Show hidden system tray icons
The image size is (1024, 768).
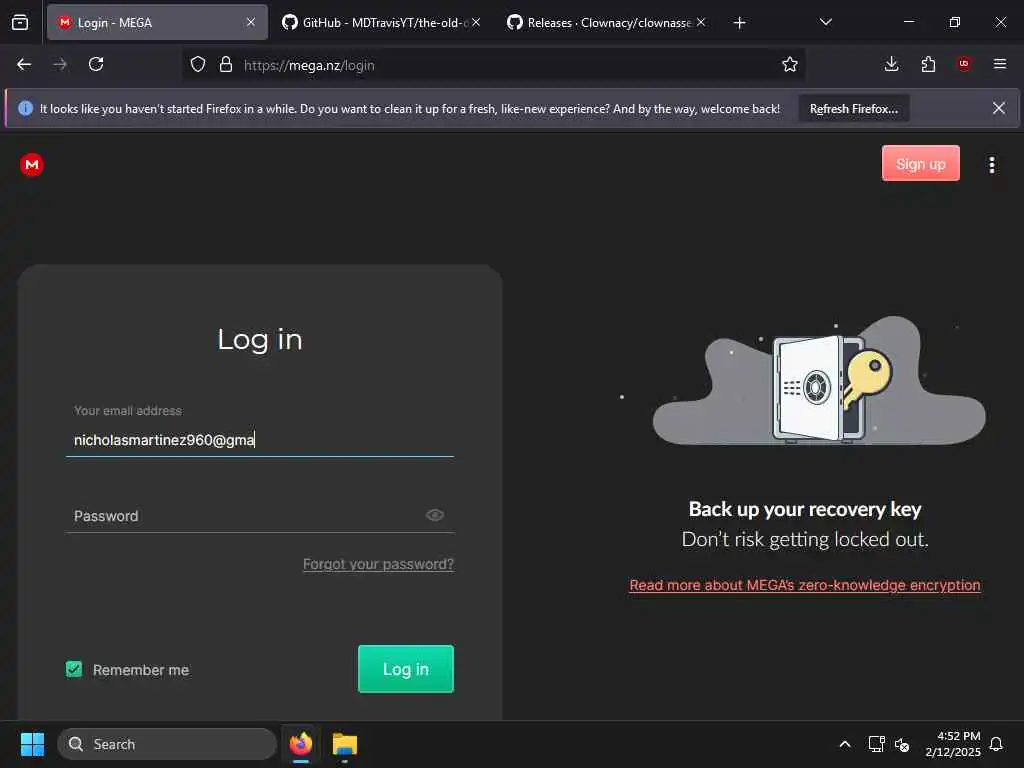pyautogui.click(x=844, y=744)
